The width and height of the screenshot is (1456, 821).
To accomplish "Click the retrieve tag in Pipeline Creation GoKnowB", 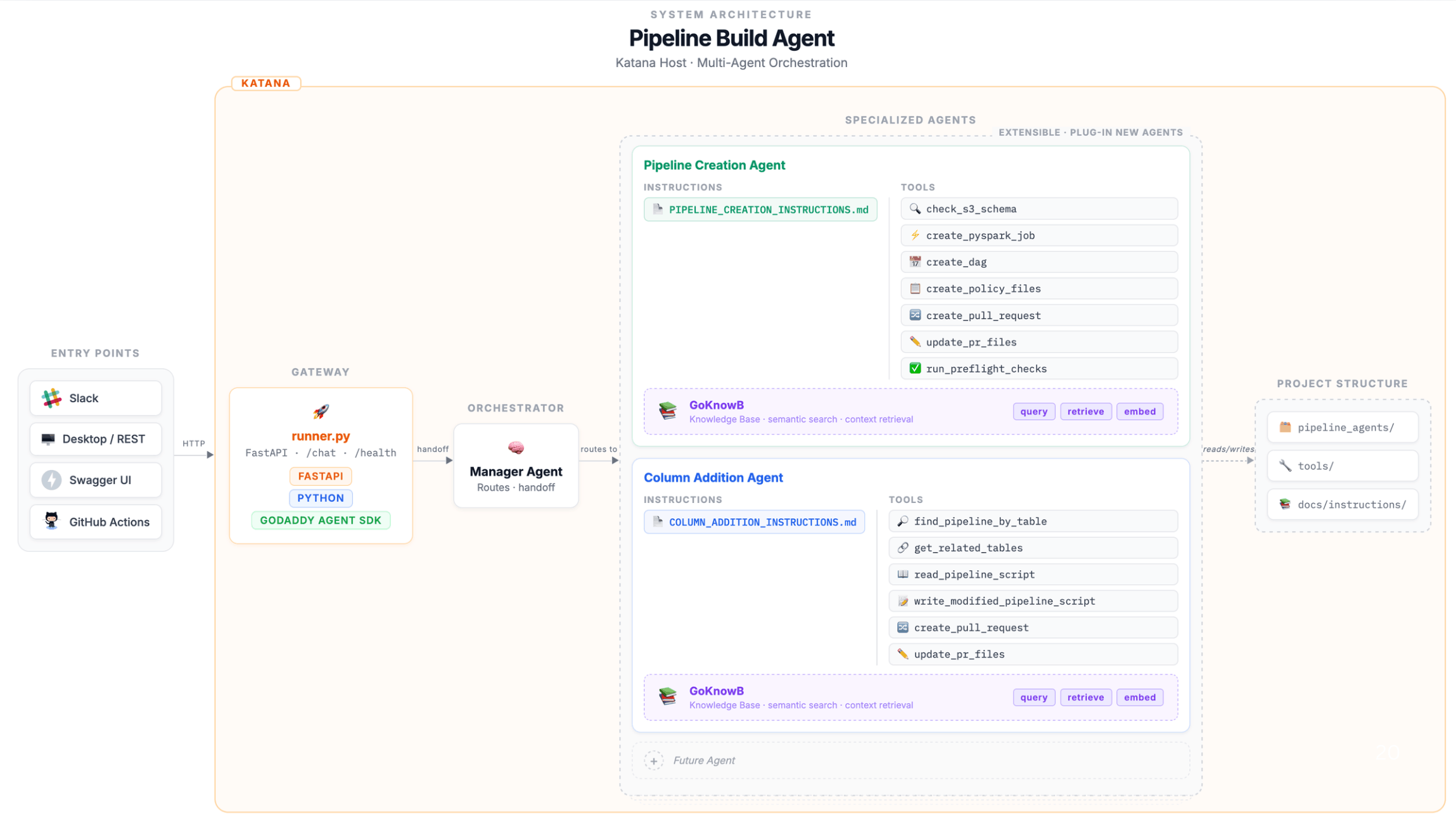I will (1085, 411).
